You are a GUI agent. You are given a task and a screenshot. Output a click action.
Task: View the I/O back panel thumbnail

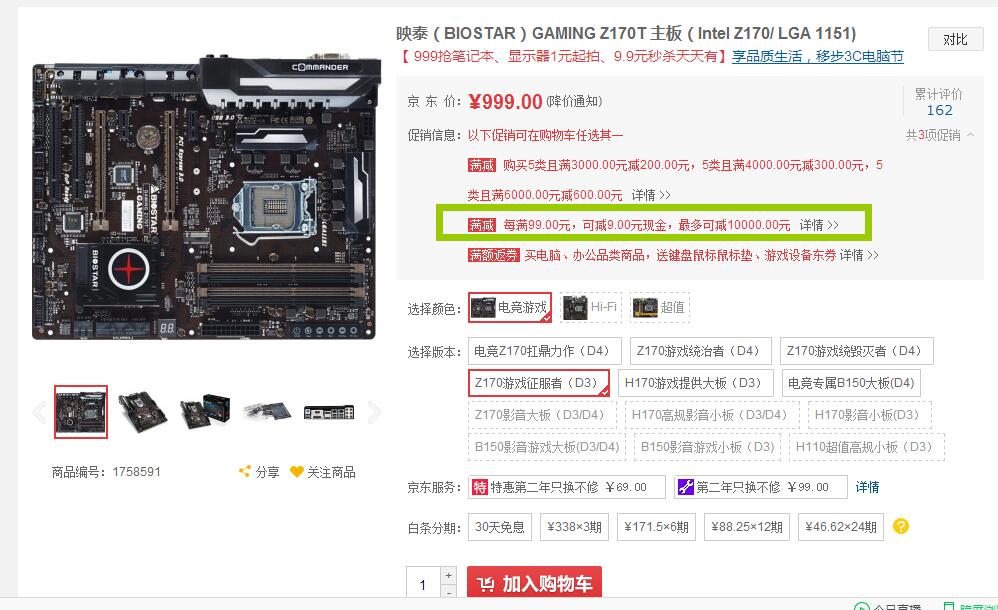pyautogui.click(x=328, y=413)
